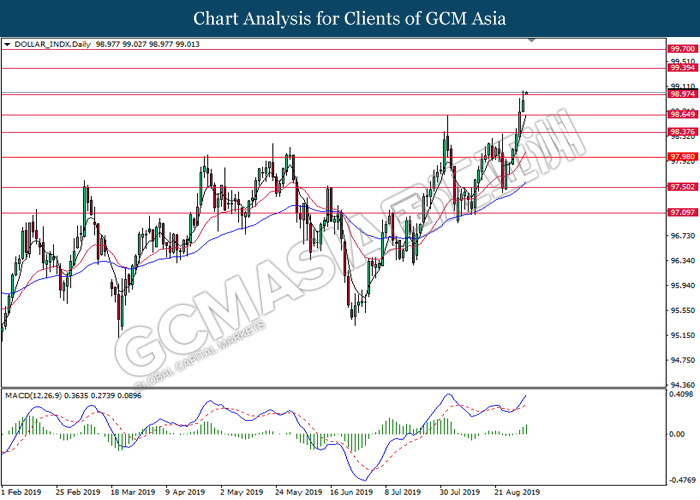
Task: Click the 25 Feb 2019 date label
Action: point(78,492)
